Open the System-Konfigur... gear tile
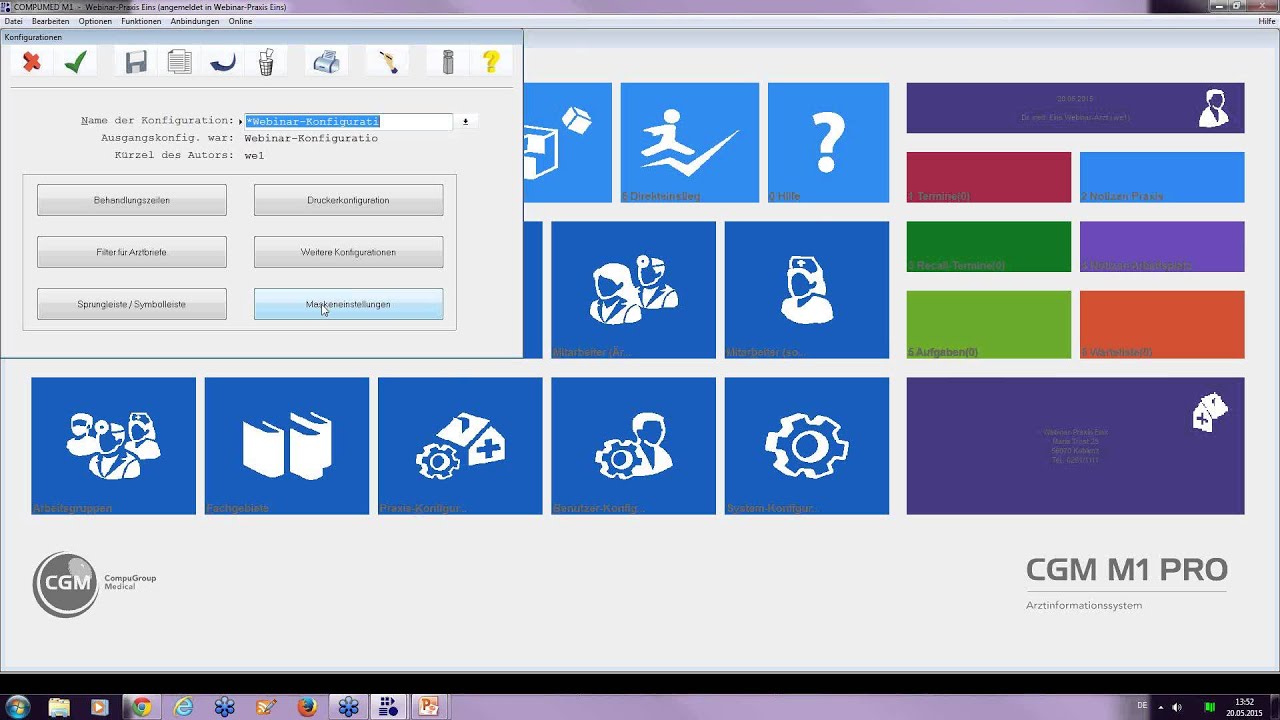1280x720 pixels. 807,446
